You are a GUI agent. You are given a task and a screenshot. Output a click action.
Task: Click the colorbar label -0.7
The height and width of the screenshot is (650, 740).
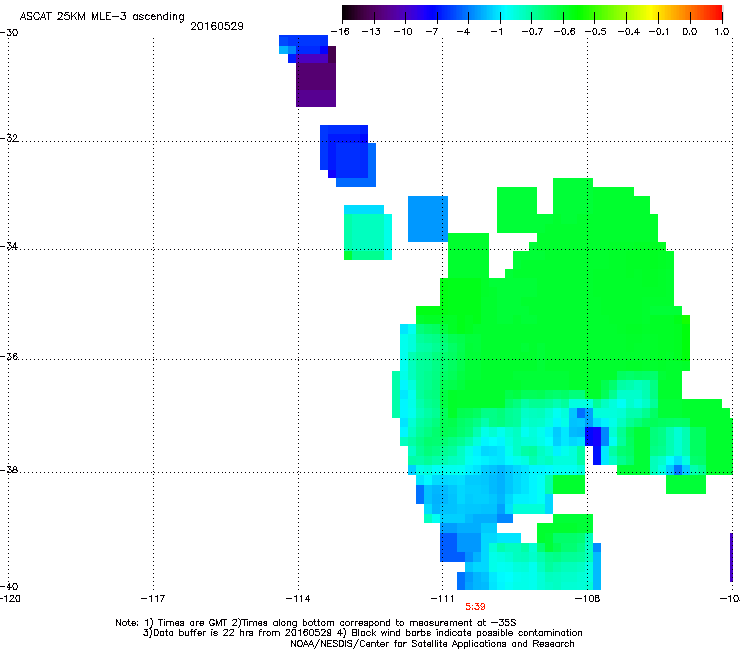(532, 32)
